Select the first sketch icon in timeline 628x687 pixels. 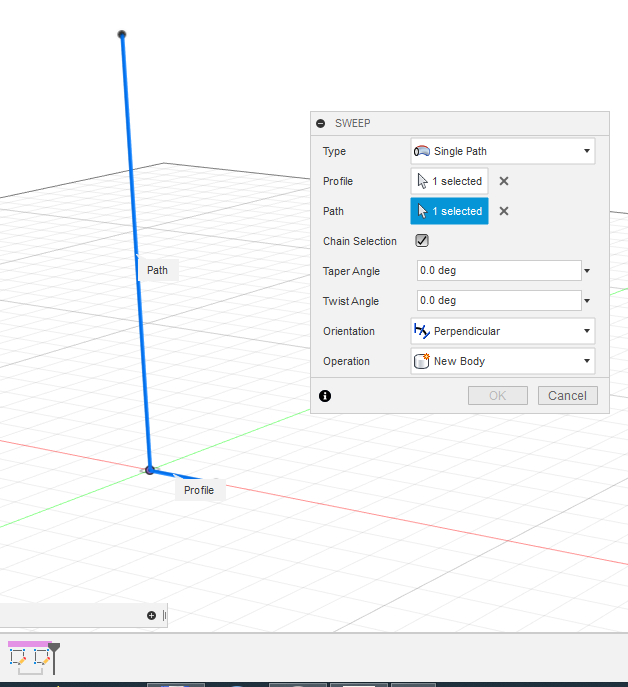tap(18, 657)
